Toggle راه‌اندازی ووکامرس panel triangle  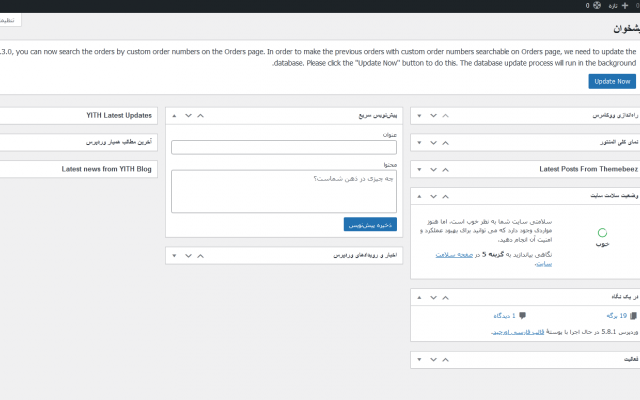pos(419,116)
